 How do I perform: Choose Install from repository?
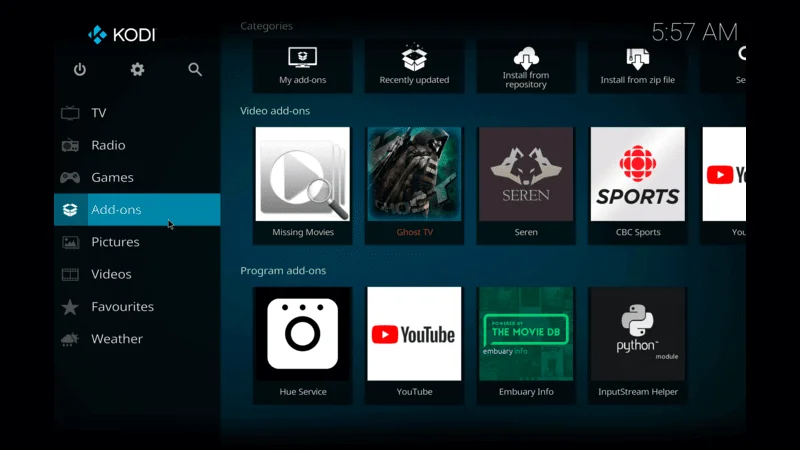point(526,66)
